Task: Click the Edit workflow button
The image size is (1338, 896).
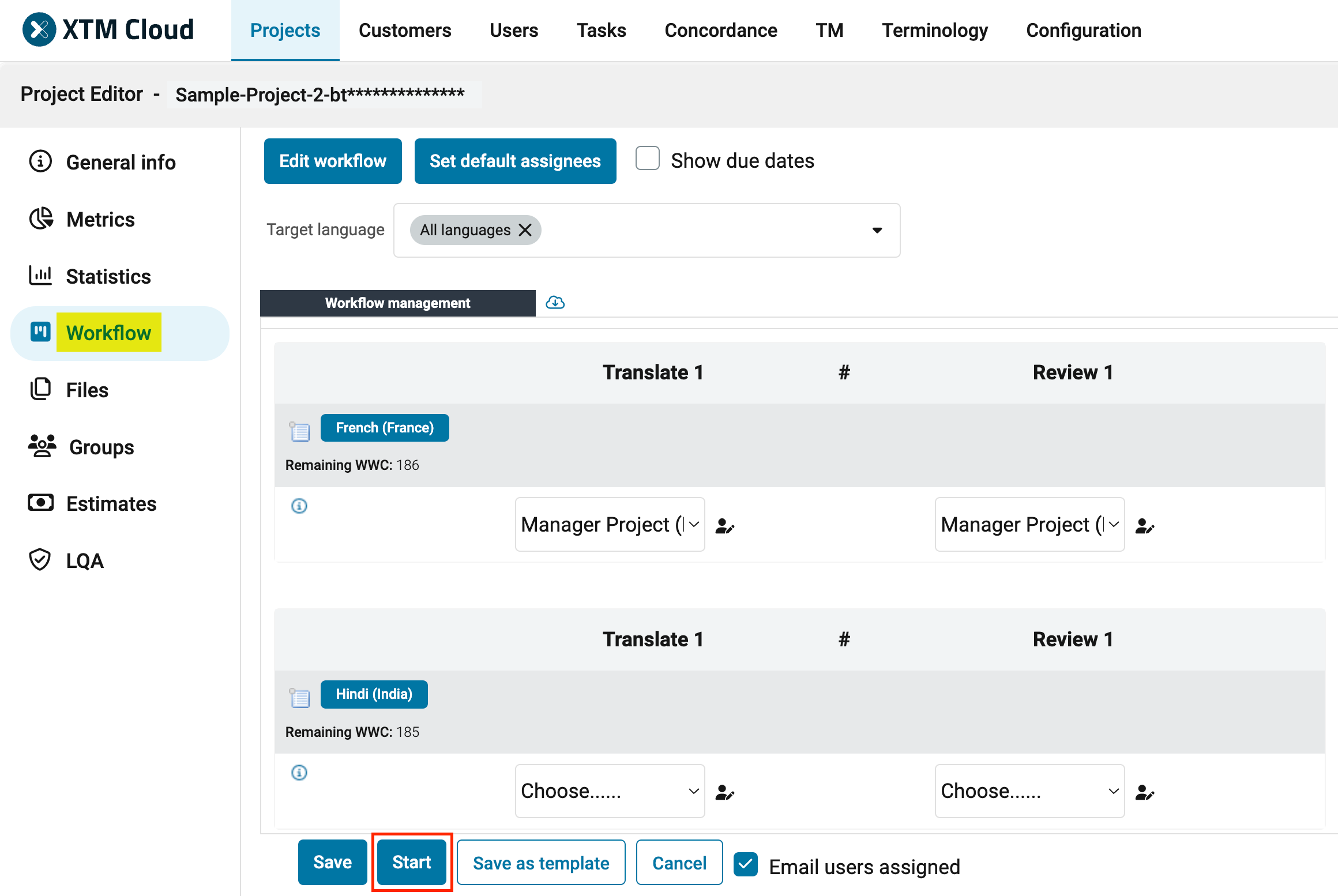Action: (x=333, y=161)
